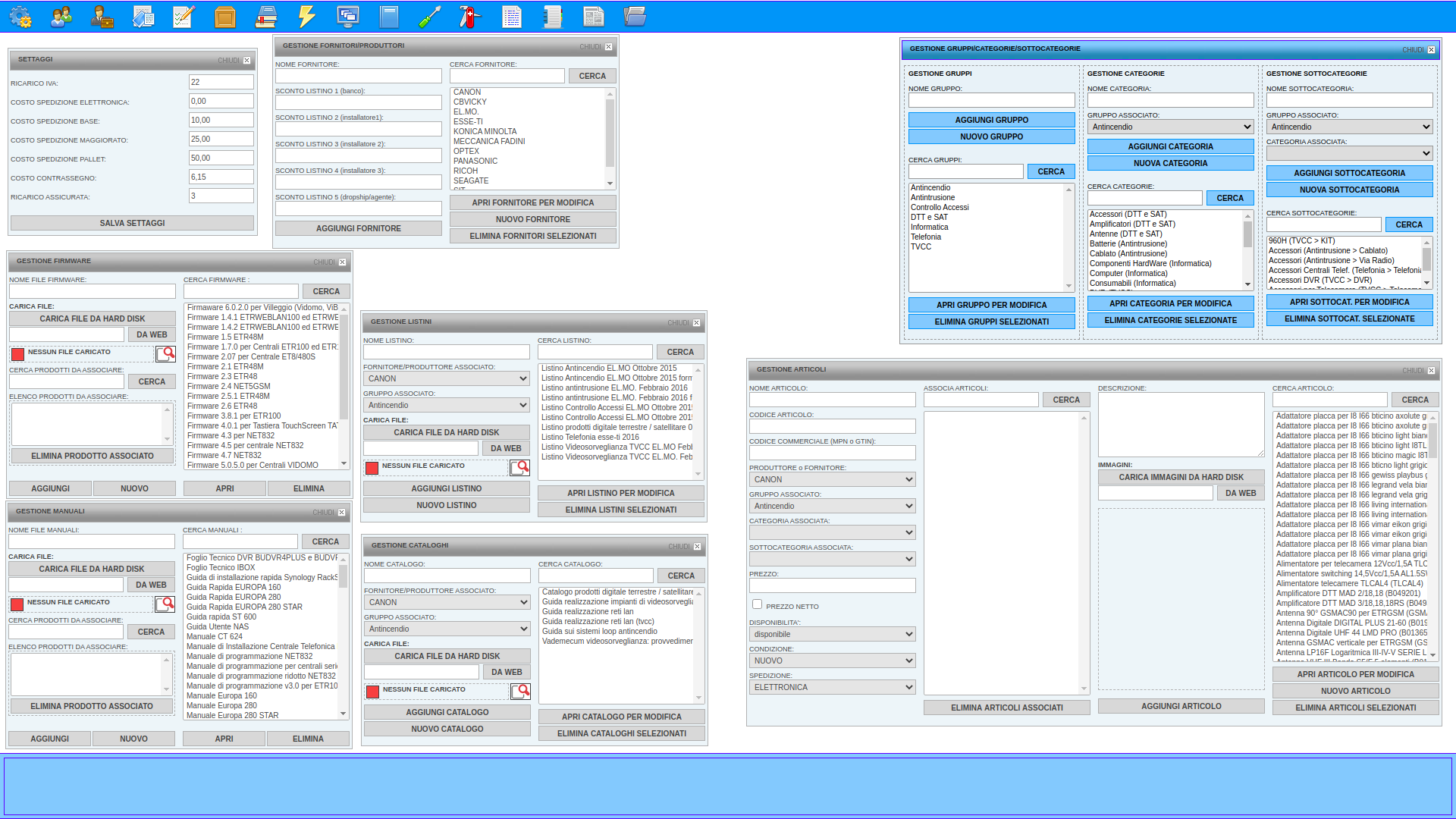Toggle the Prezzo Netto checkbox
The width and height of the screenshot is (1456, 819).
pyautogui.click(x=757, y=604)
